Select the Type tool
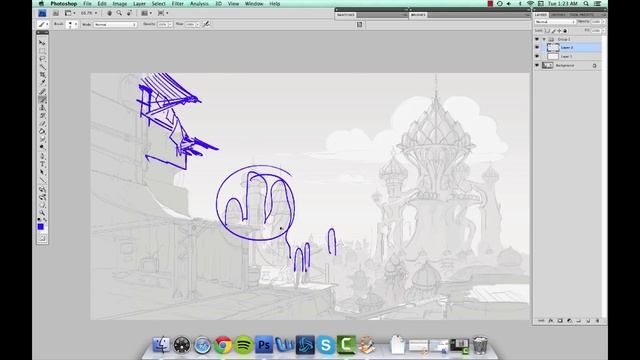The width and height of the screenshot is (640, 360). (x=42, y=164)
